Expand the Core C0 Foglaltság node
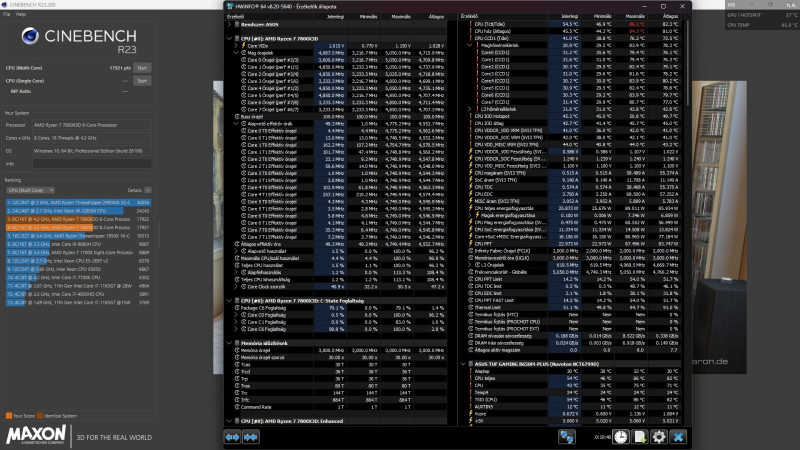Viewport: 800px width, 450px height. [236, 315]
